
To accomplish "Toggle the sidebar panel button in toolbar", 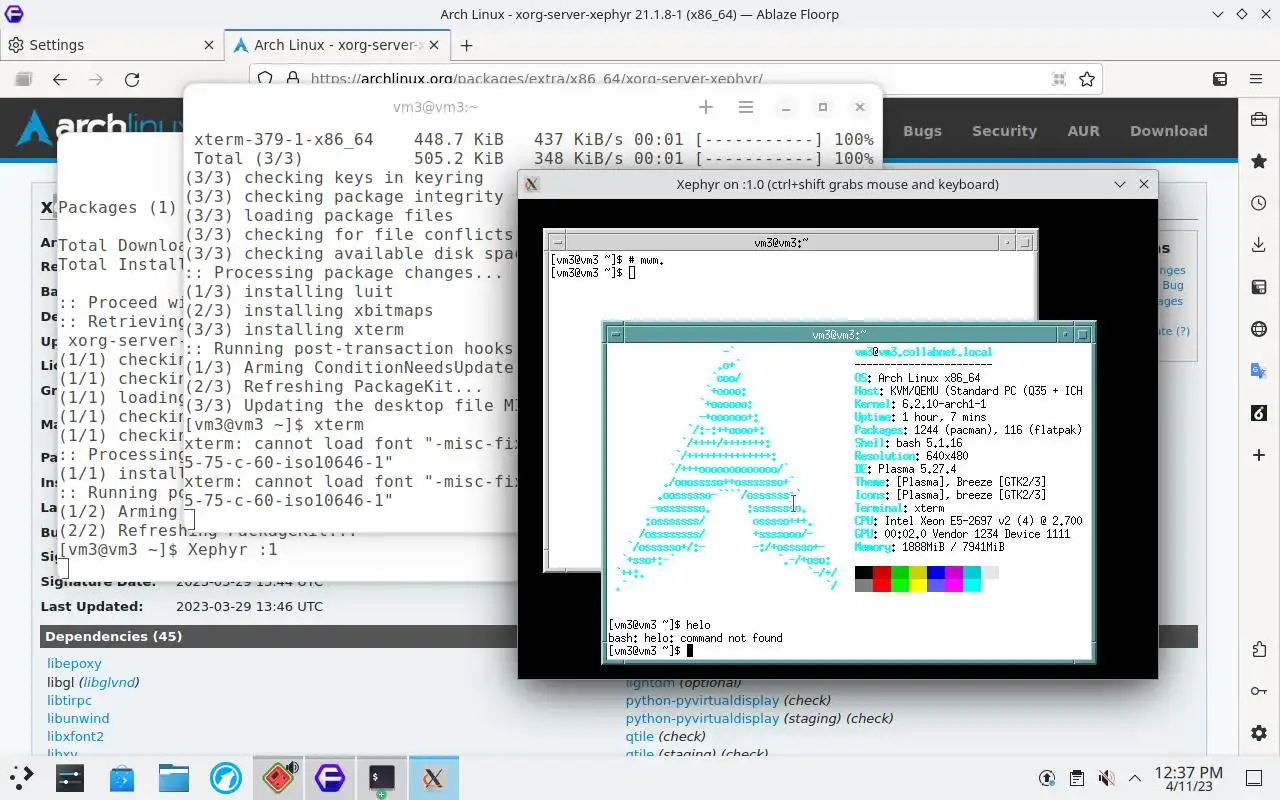I will 1220,79.
